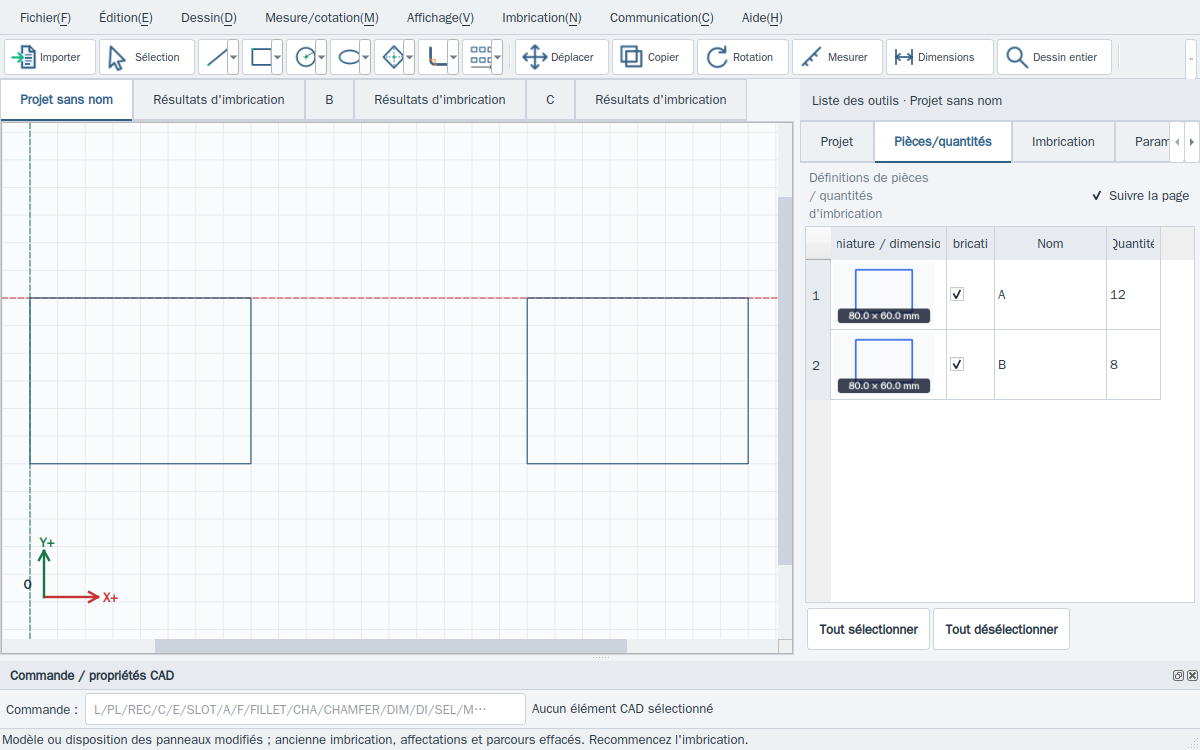Viewport: 1200px width, 750px height.
Task: Click the vertical canvas scrollbar thumb
Action: 785,381
